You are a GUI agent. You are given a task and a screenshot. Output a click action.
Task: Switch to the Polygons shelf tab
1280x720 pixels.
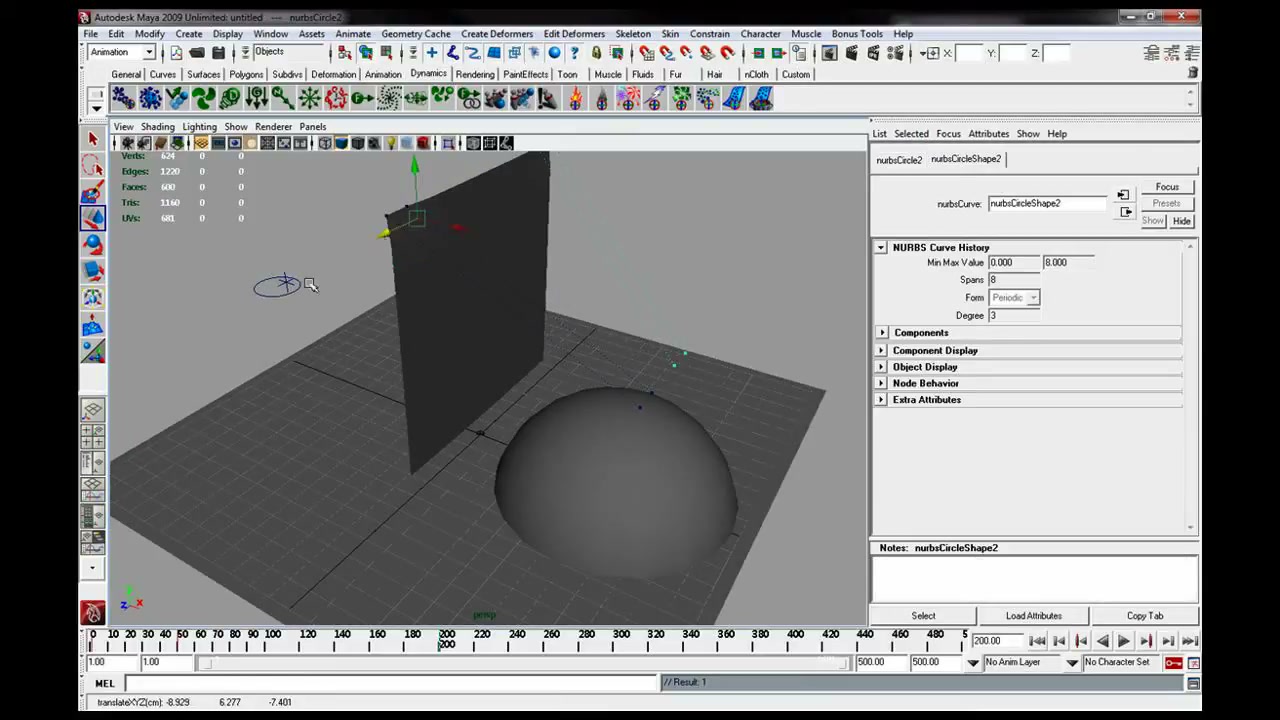click(246, 74)
